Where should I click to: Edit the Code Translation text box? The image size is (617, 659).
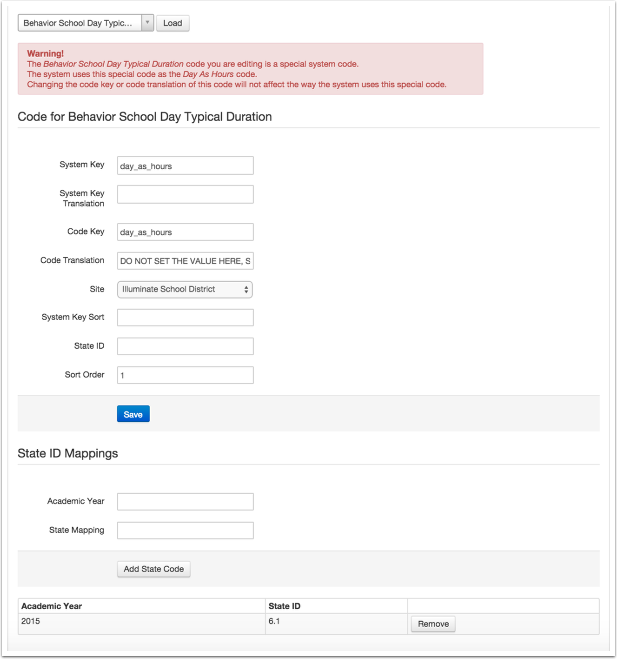tap(185, 261)
